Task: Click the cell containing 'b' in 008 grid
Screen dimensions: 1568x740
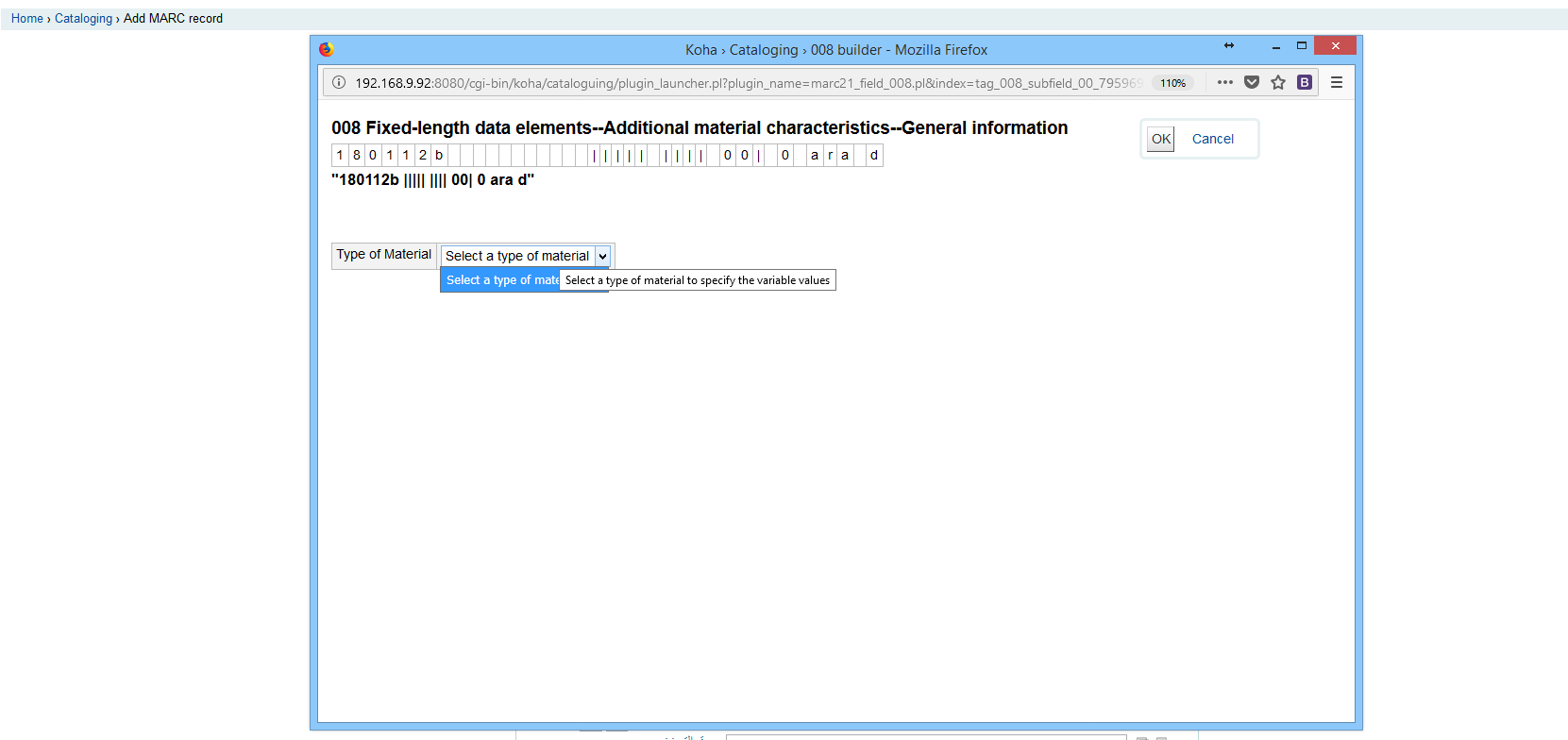Action: pyautogui.click(x=439, y=156)
